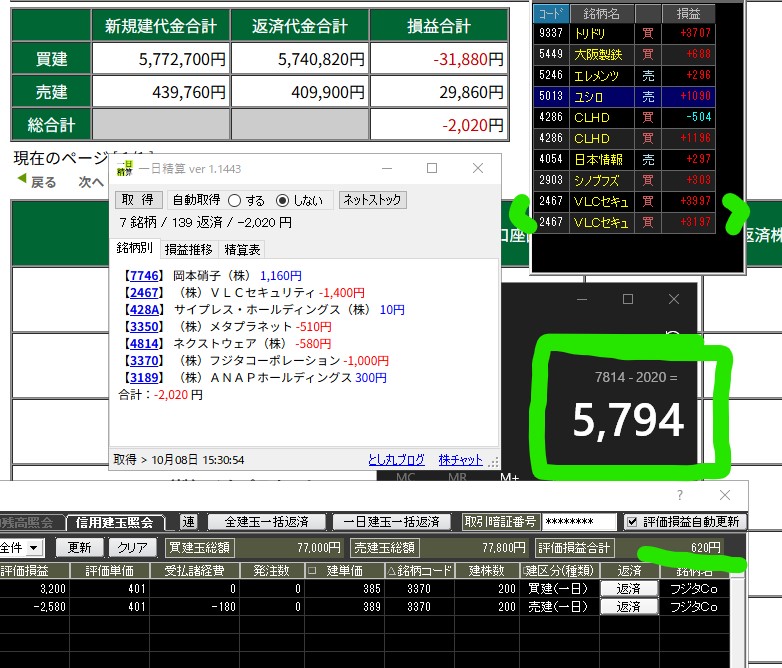Open the 精算表 tab
Screen dimensions: 782x668
(x=242, y=249)
